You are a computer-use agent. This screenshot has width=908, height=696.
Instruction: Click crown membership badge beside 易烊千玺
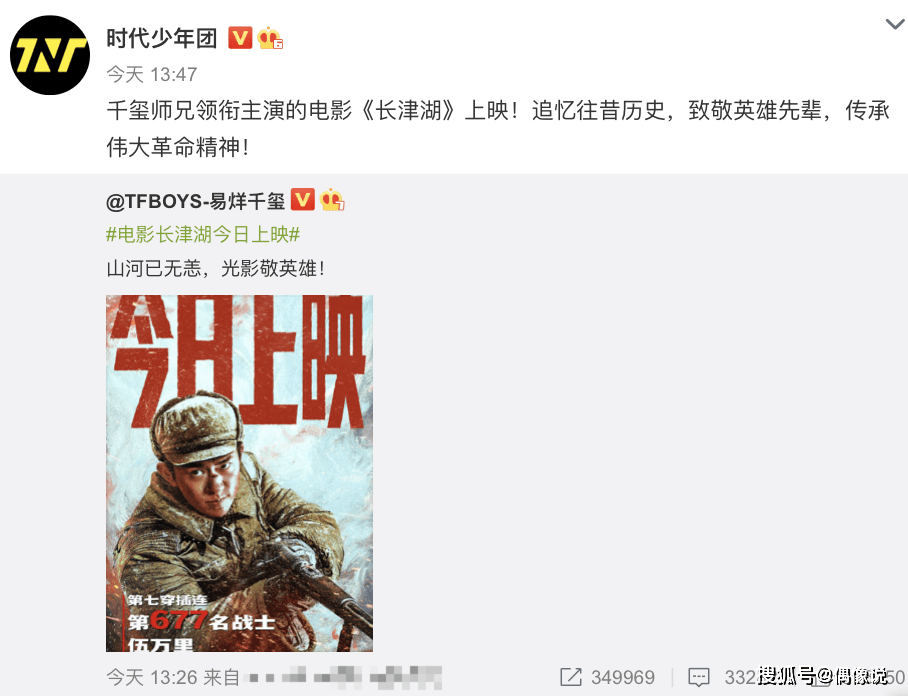point(332,200)
